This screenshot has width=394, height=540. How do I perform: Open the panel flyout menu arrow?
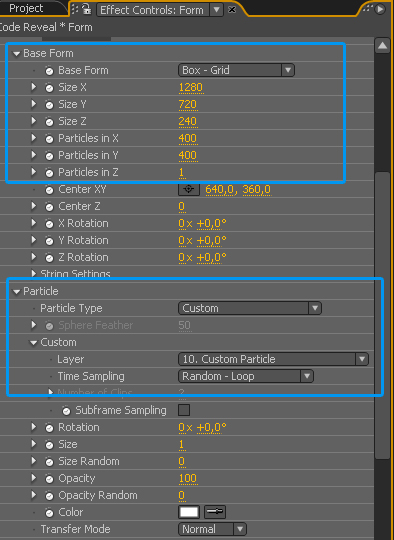379,9
